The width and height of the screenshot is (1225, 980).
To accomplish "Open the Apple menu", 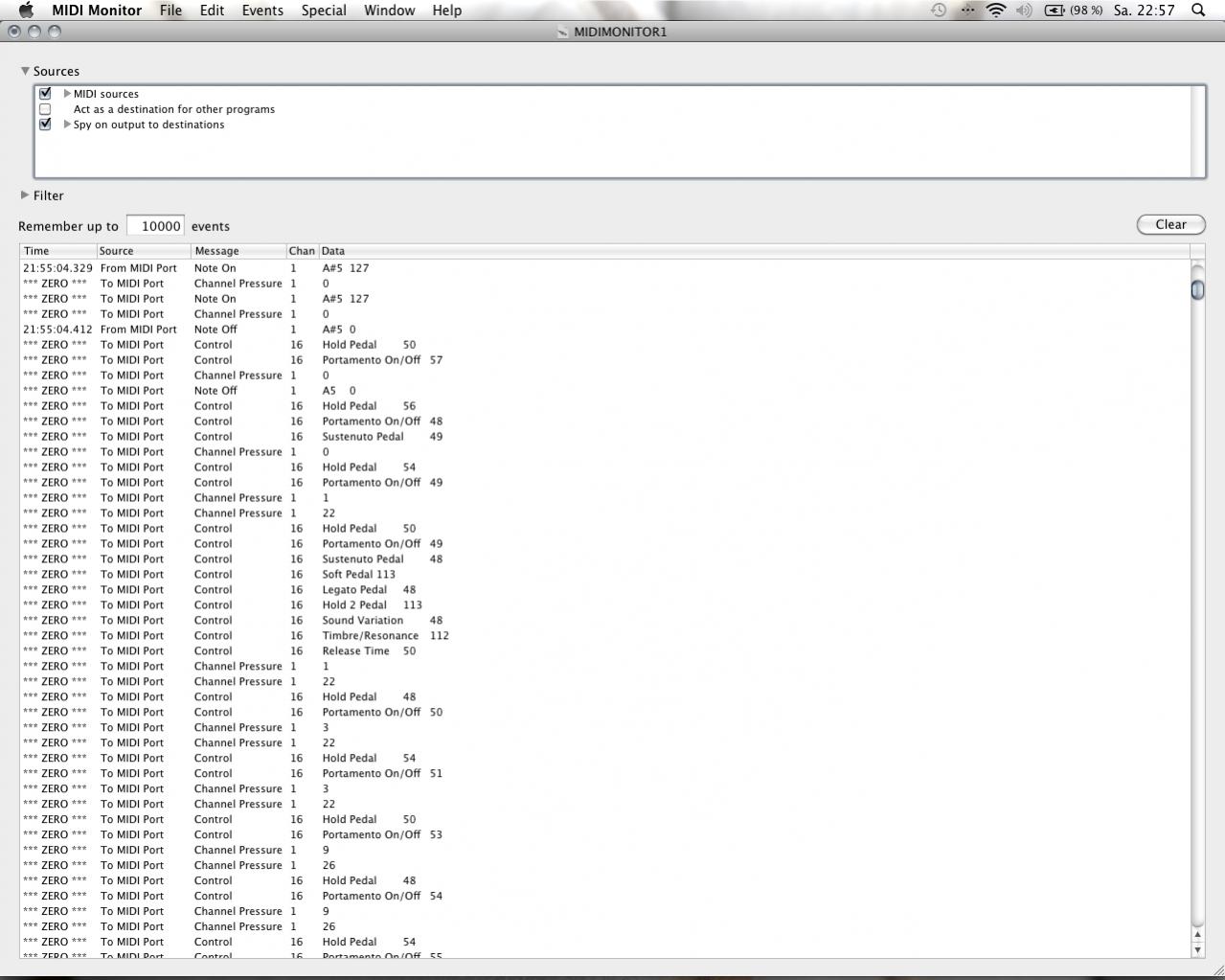I will coord(26,10).
